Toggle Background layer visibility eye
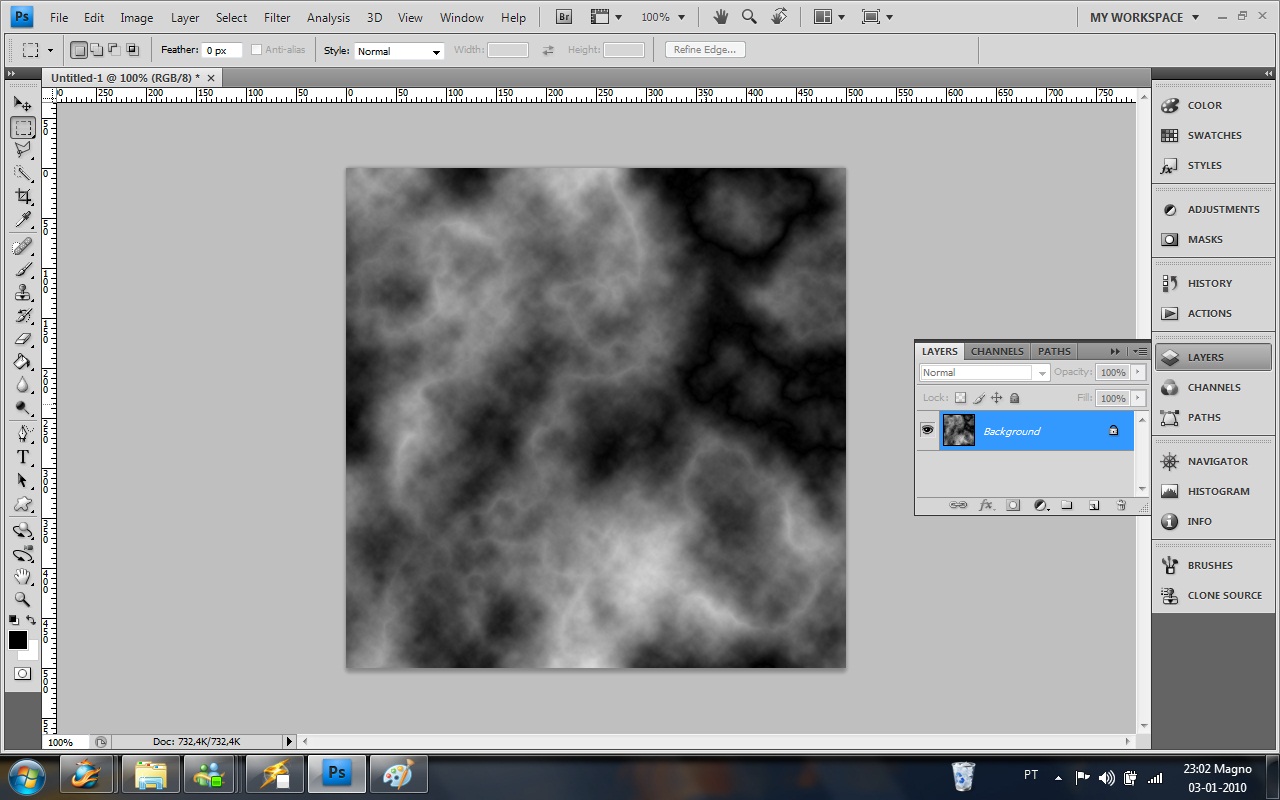 pyautogui.click(x=927, y=430)
